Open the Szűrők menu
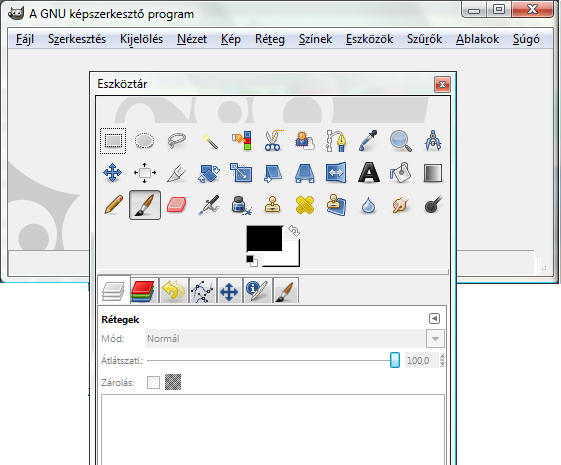The width and height of the screenshot is (561, 465). click(x=424, y=39)
